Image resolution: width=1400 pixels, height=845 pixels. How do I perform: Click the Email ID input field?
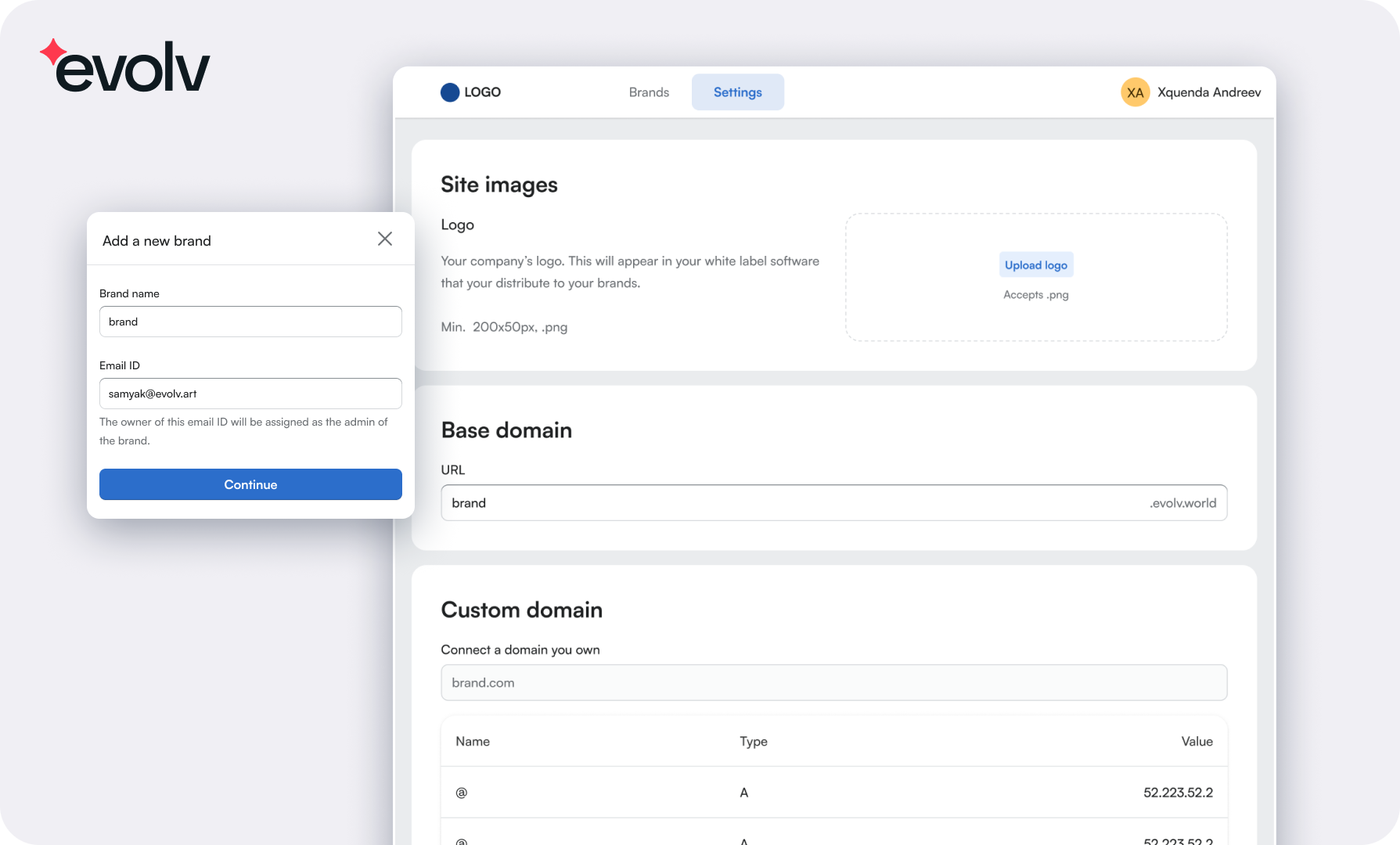(250, 394)
